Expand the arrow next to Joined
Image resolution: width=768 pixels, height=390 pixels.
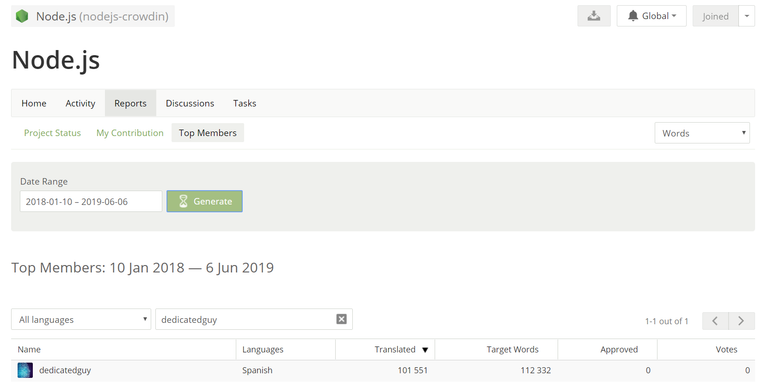coord(746,16)
